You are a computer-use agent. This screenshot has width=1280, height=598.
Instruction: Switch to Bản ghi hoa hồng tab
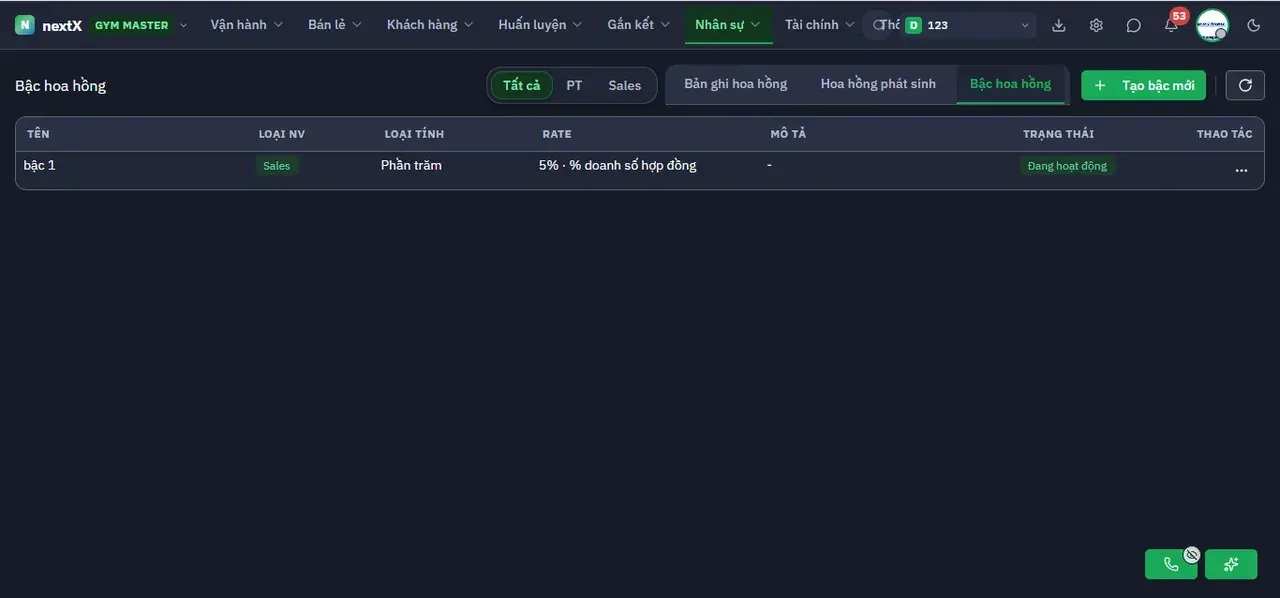[x=736, y=84]
